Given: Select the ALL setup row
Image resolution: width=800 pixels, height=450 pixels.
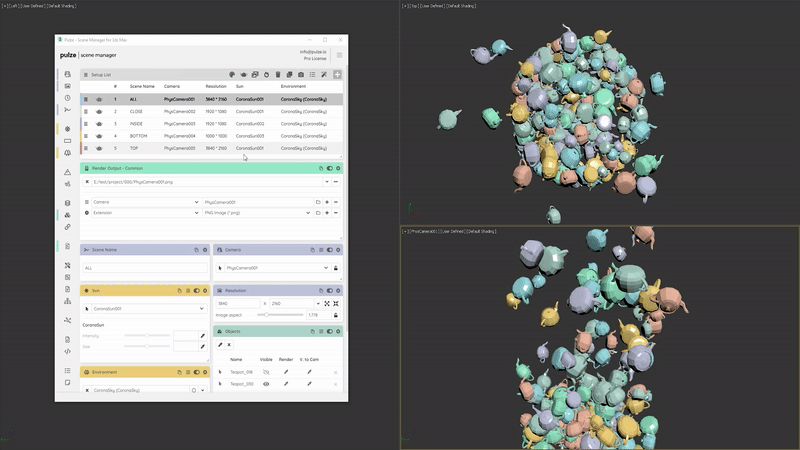Looking at the screenshot, I should coord(211,99).
